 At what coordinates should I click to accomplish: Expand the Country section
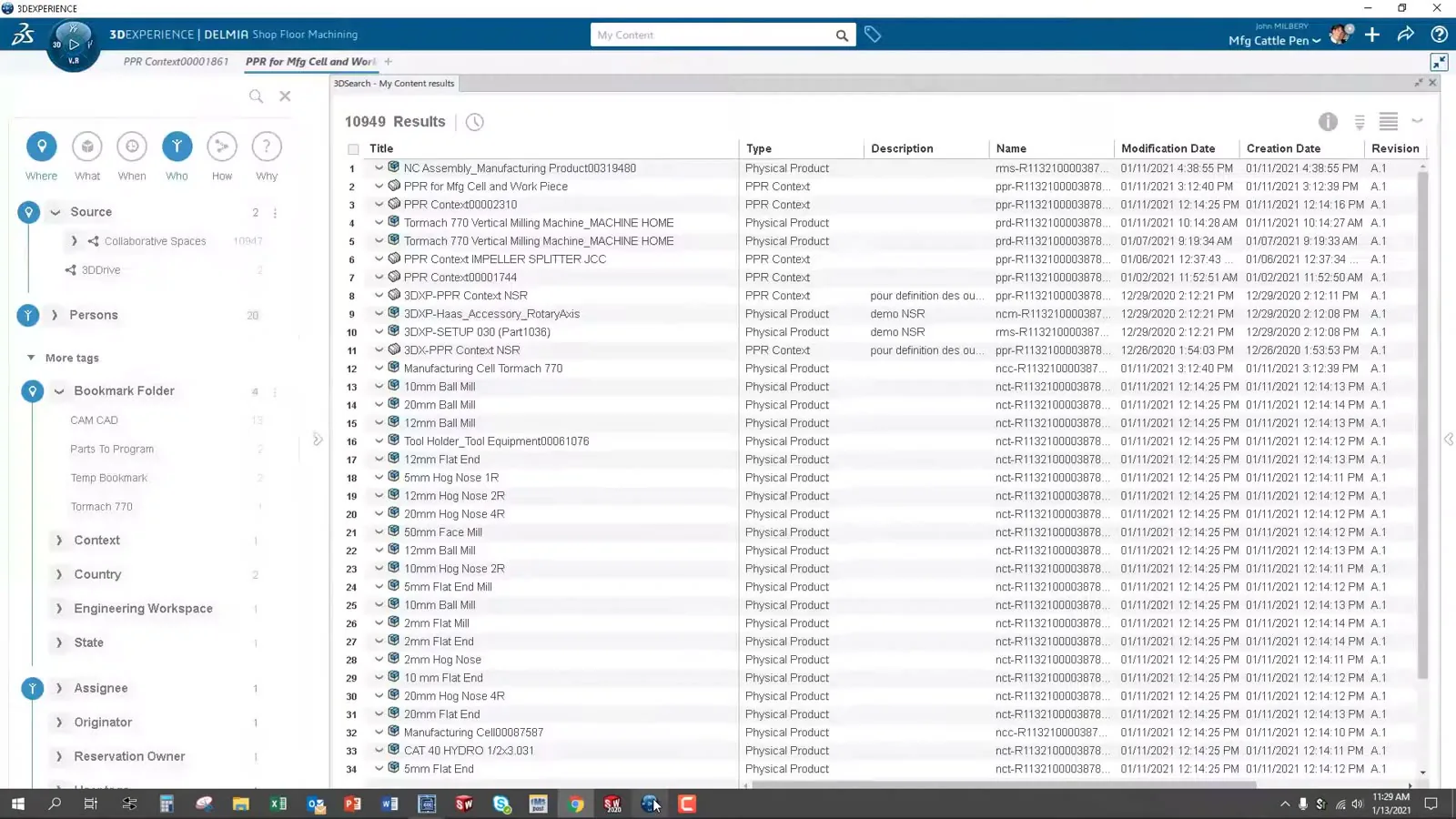point(59,574)
